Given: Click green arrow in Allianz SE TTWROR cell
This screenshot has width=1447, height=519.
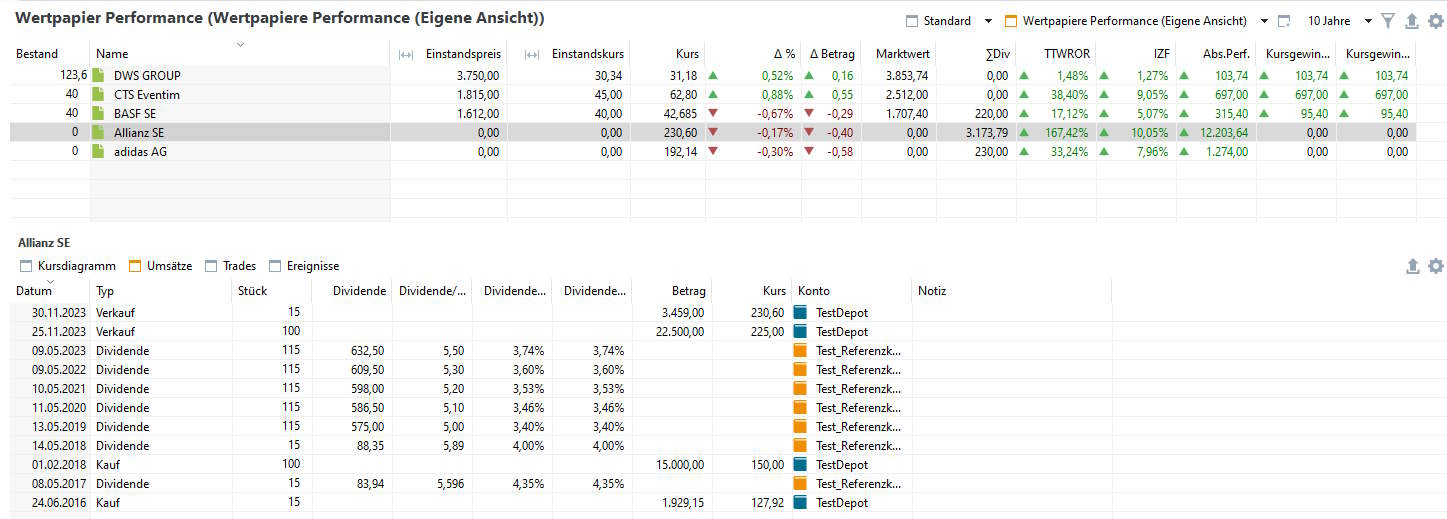Looking at the screenshot, I should pos(1023,132).
